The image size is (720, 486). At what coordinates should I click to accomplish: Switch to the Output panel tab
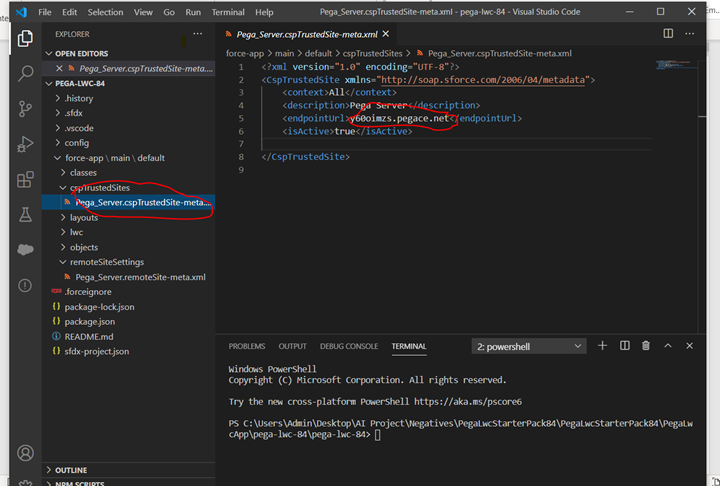pos(292,346)
